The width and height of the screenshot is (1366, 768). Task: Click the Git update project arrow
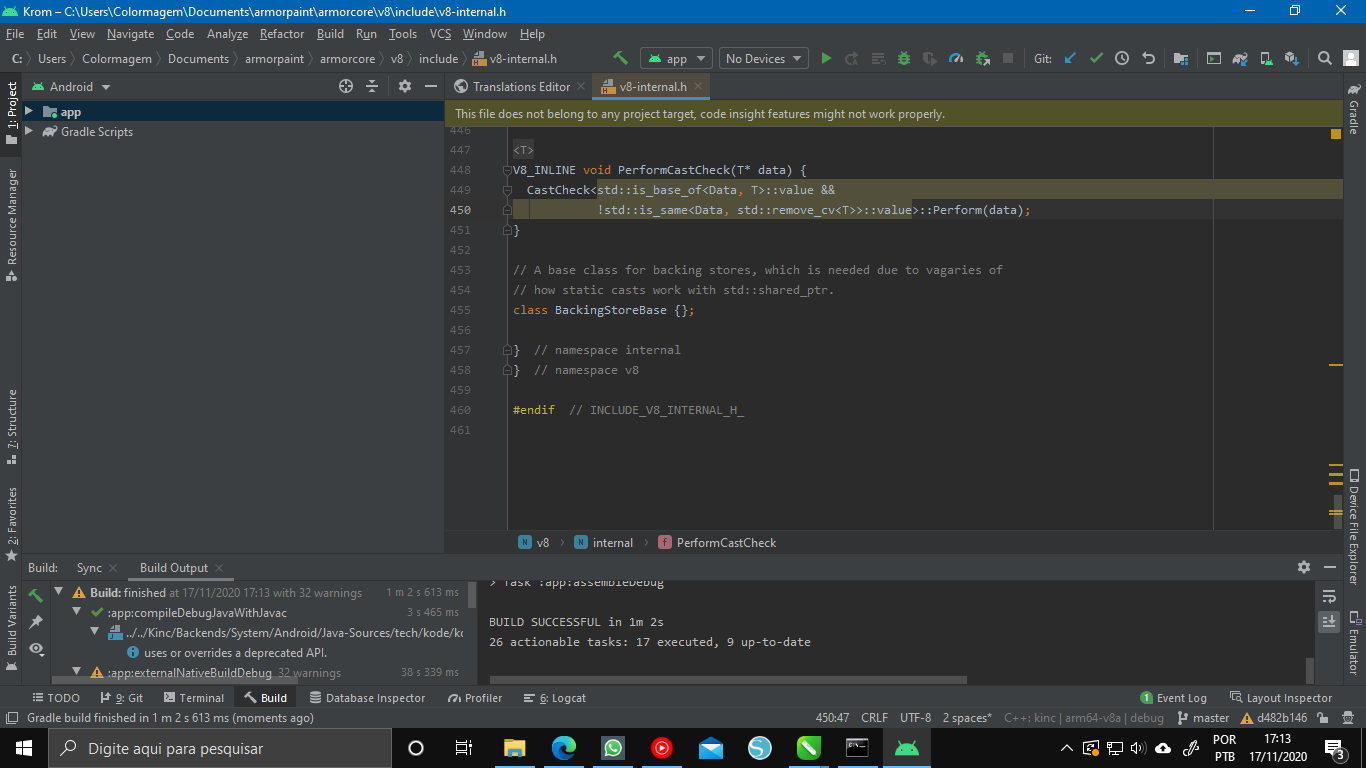(1070, 58)
